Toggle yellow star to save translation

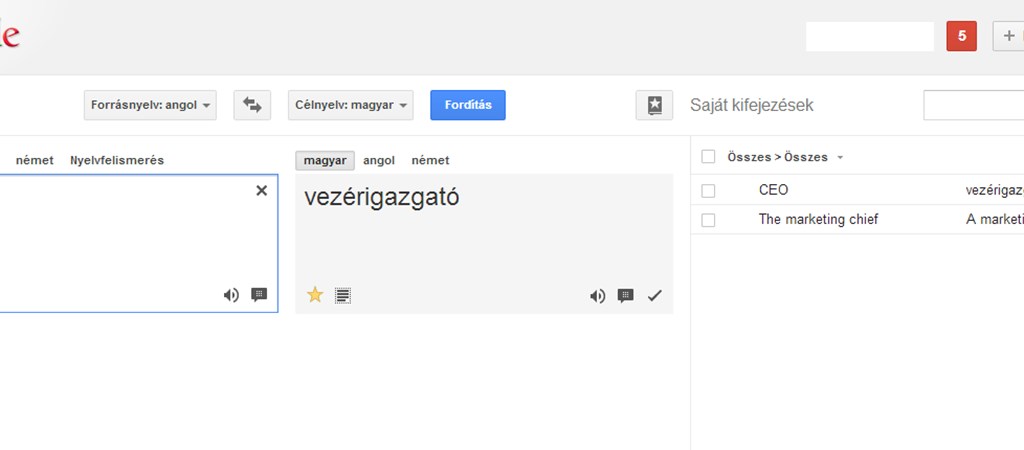315,295
